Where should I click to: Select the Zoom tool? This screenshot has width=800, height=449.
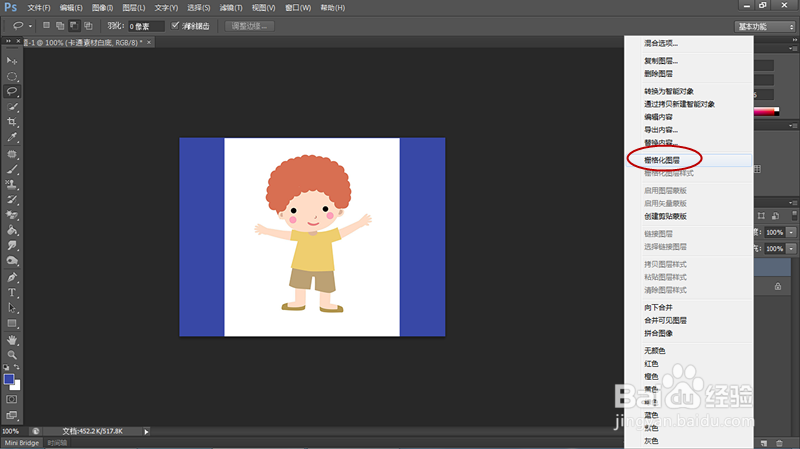[x=12, y=355]
